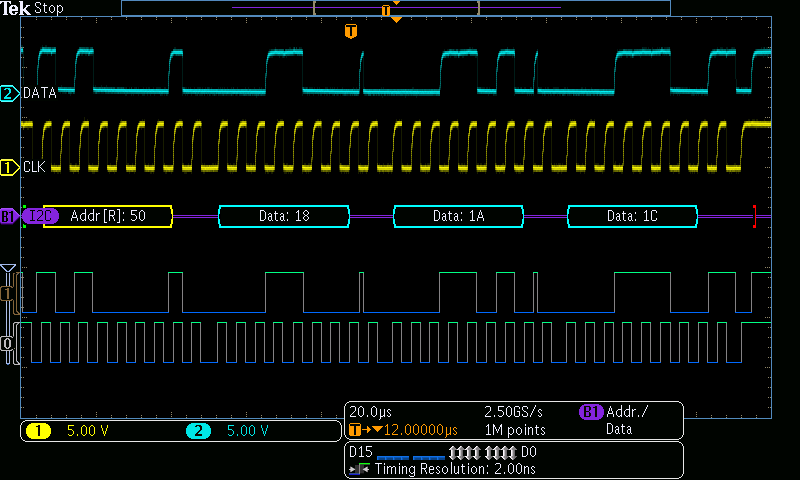Select the Data: 1C decoded packet

[632, 216]
